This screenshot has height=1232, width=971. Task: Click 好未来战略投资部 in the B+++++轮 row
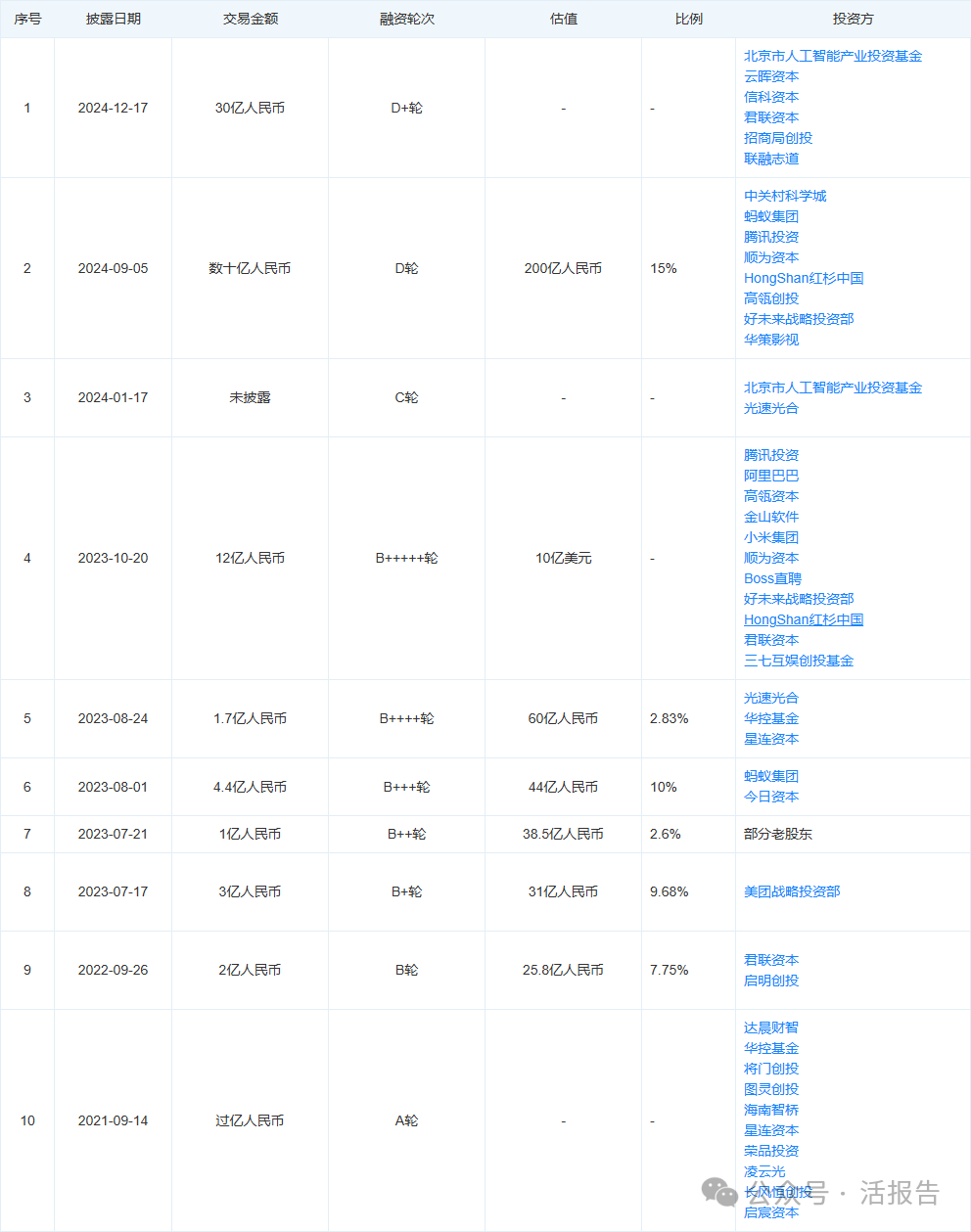pyautogui.click(x=799, y=599)
